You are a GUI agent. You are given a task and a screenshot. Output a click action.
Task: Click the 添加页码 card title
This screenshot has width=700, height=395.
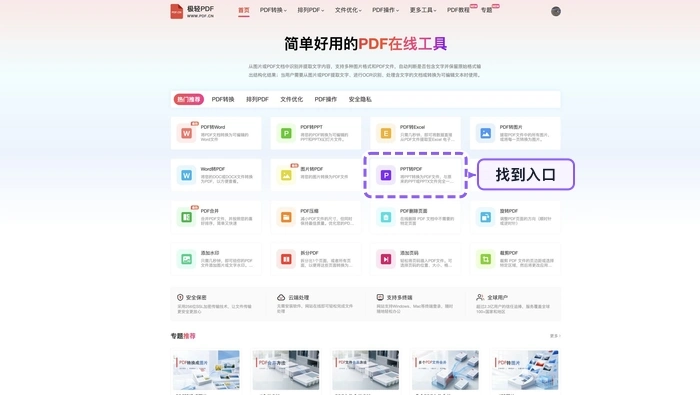(409, 253)
